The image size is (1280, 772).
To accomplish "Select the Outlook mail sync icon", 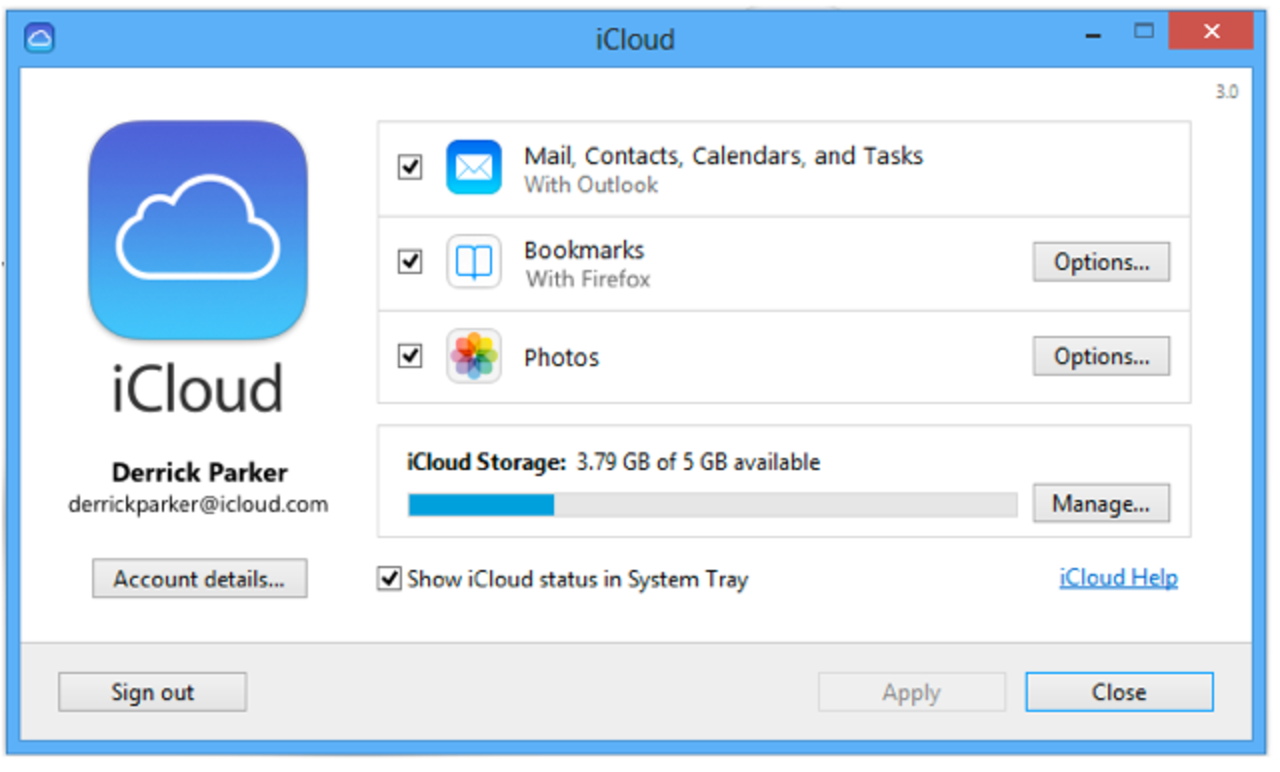I will pyautogui.click(x=474, y=168).
